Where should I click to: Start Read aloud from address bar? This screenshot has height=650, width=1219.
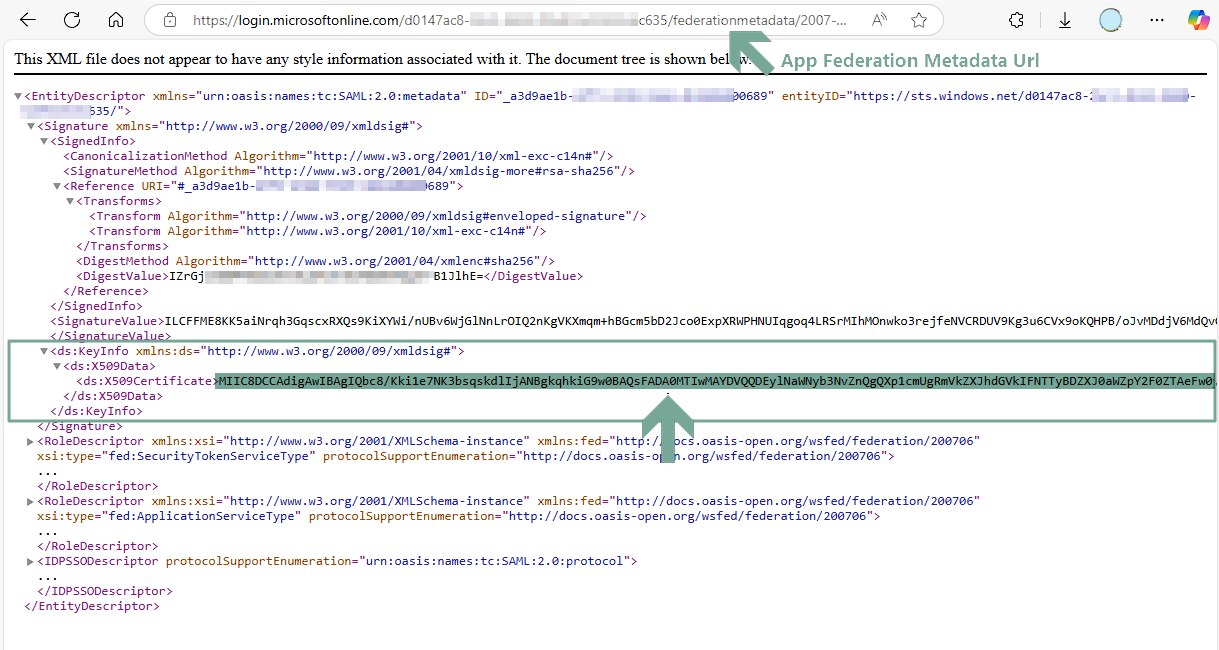click(x=880, y=20)
